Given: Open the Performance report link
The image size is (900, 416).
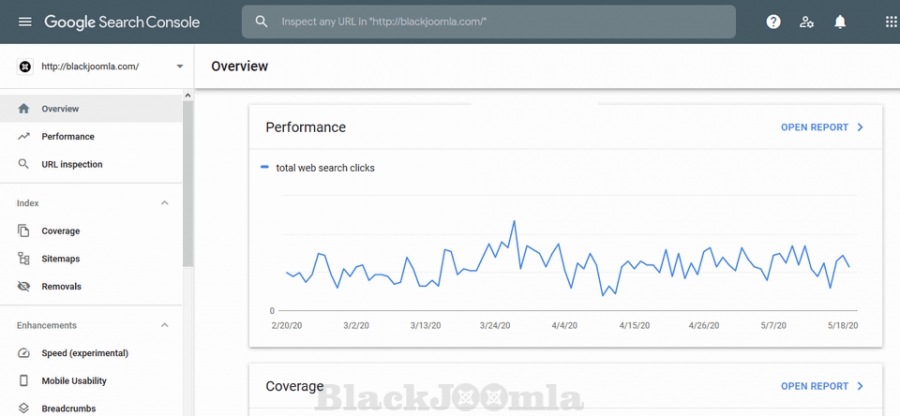Looking at the screenshot, I should (821, 128).
